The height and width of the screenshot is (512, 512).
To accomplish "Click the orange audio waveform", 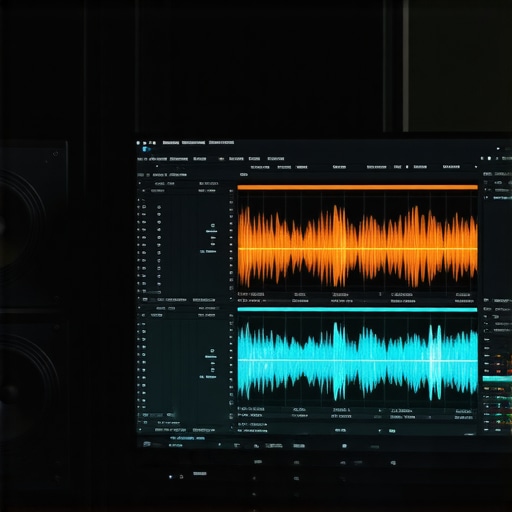I will pos(357,247).
